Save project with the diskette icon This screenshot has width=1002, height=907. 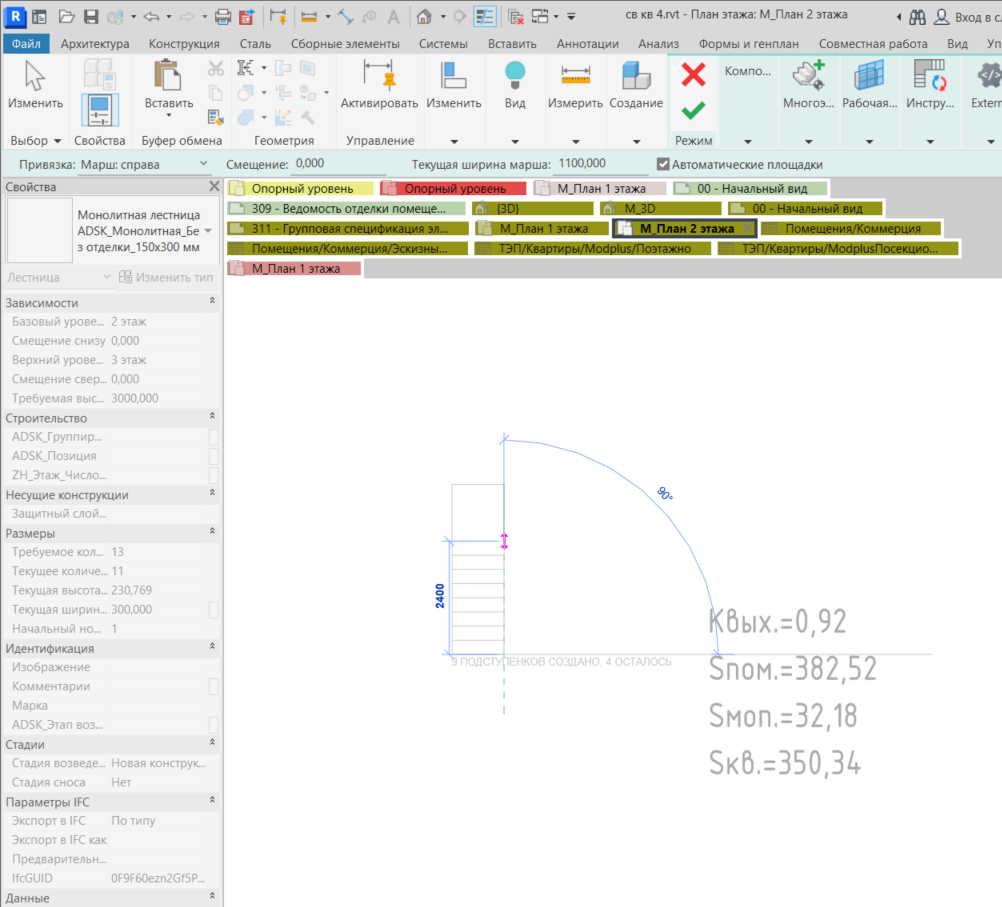91,17
